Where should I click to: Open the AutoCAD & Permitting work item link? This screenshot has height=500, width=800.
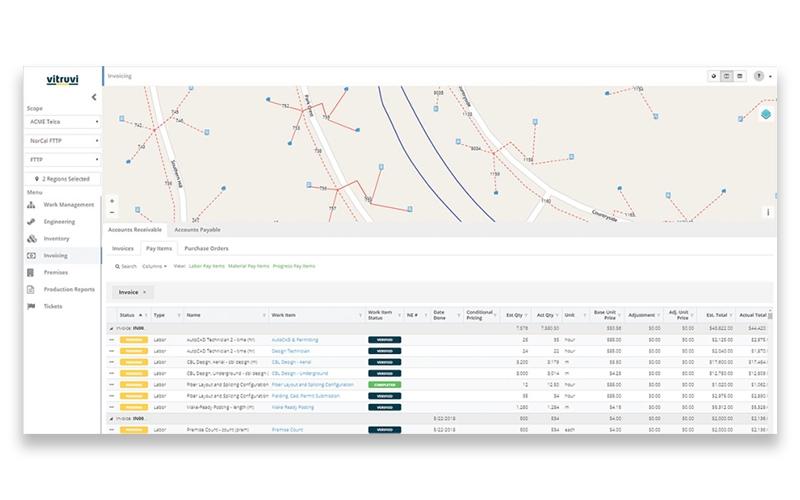(295, 340)
